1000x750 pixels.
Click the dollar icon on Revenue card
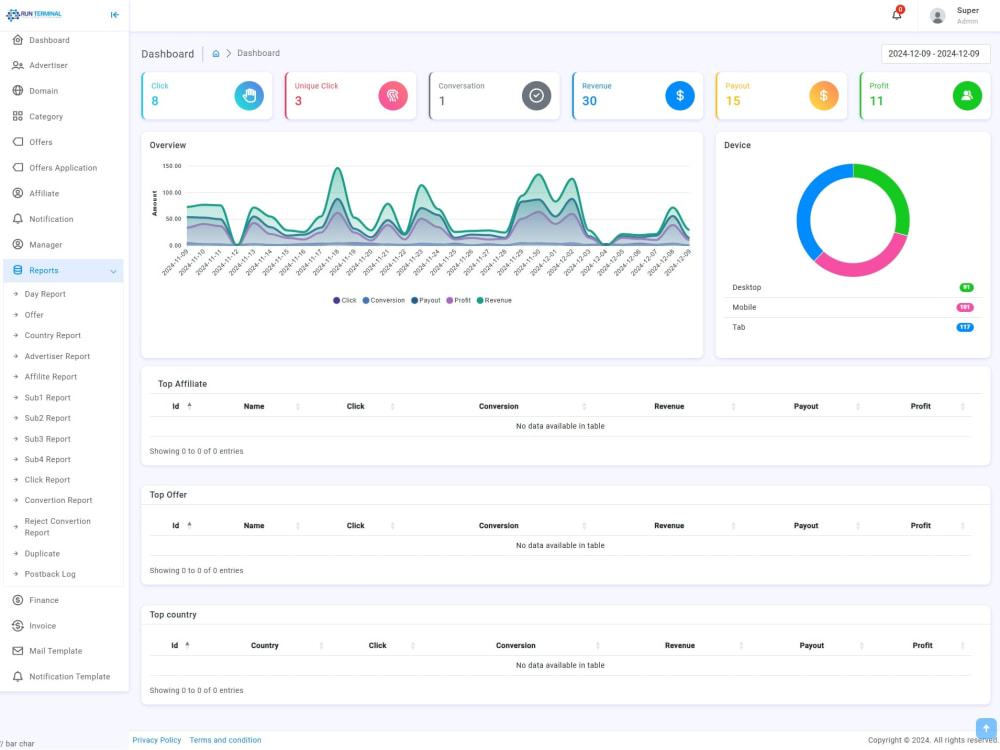tap(680, 96)
